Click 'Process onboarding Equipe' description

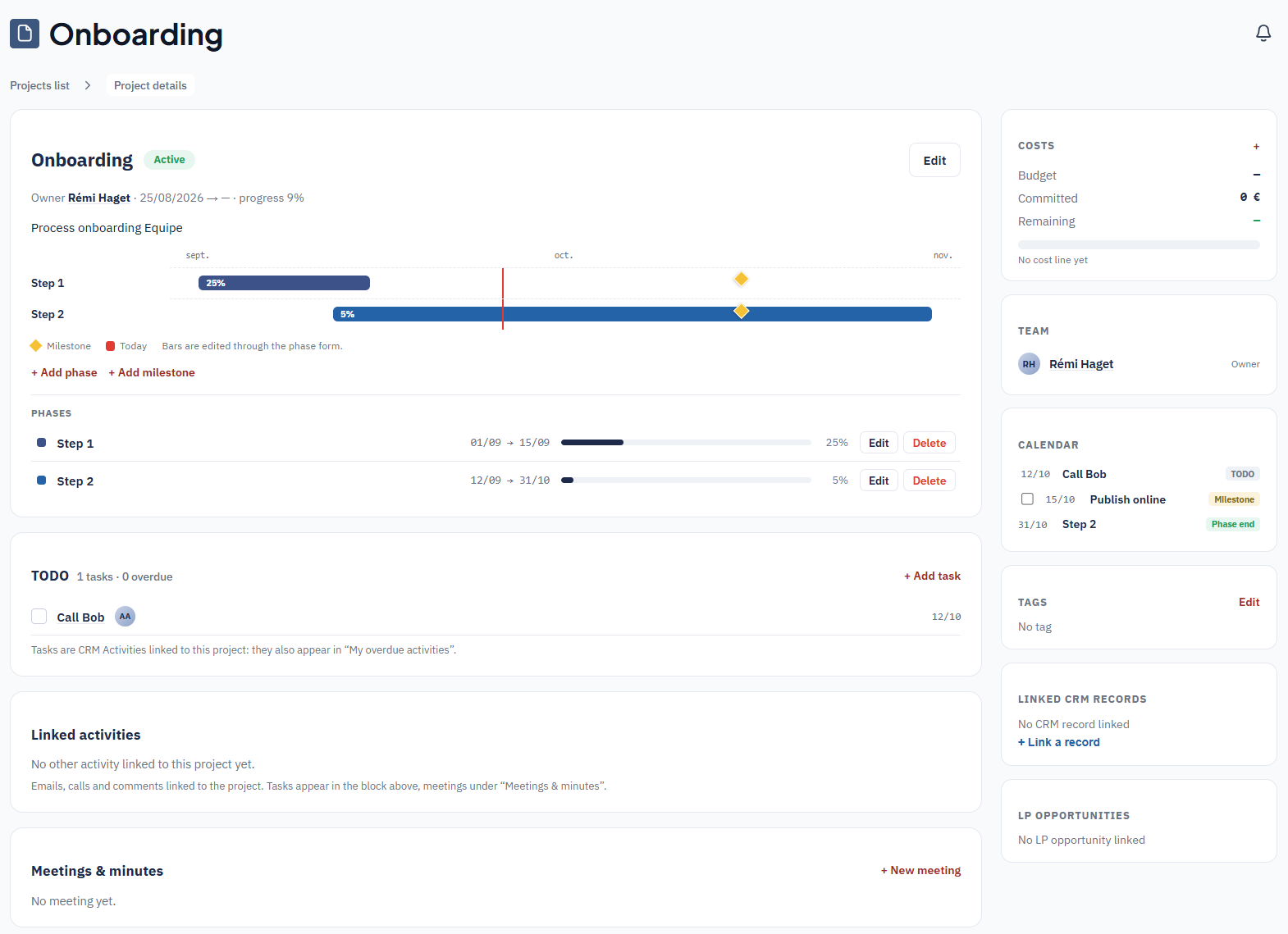click(x=107, y=228)
